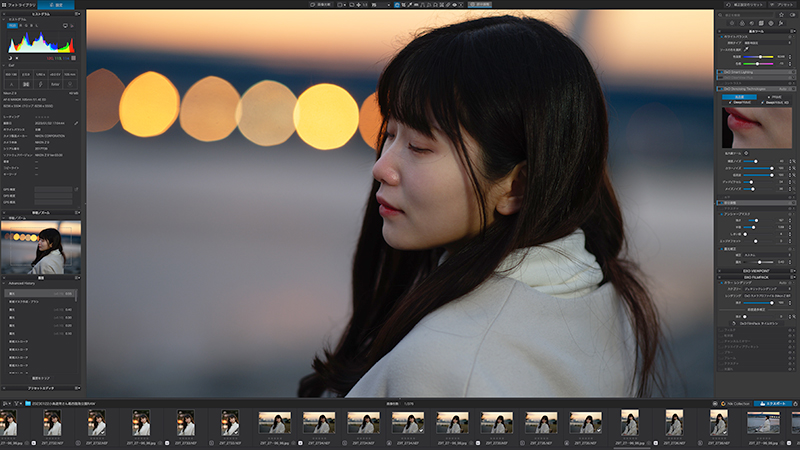
Task: Toggle the Unsharp Mask correction on/off
Action: pyautogui.click(x=721, y=214)
